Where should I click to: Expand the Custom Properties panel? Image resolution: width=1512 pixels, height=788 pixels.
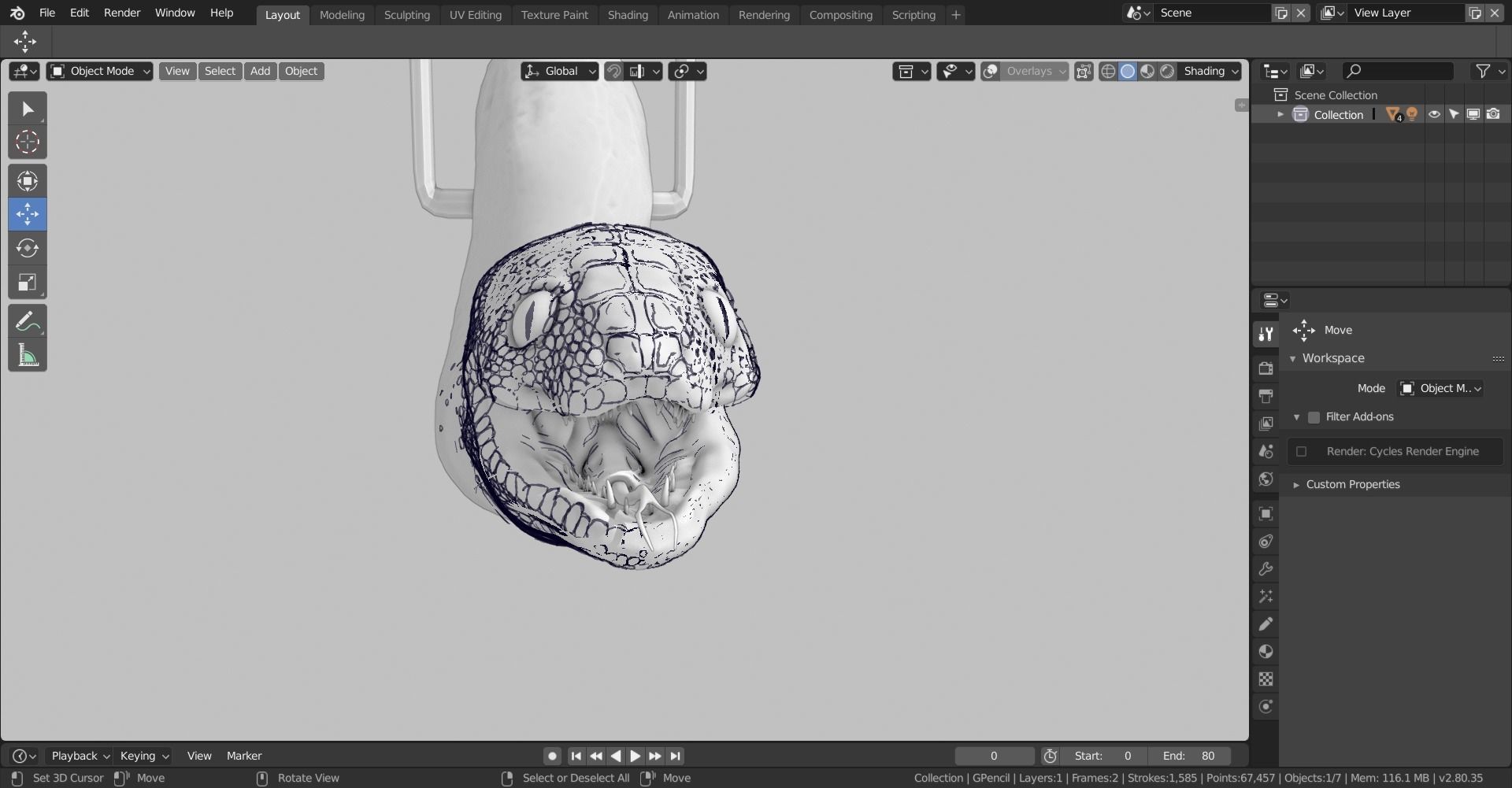coord(1295,485)
